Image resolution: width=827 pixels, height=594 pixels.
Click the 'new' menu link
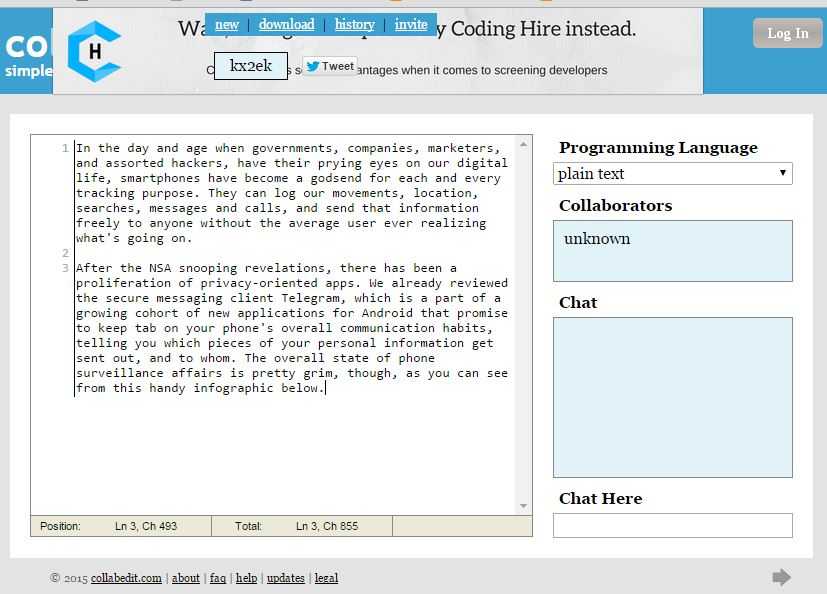coord(227,25)
